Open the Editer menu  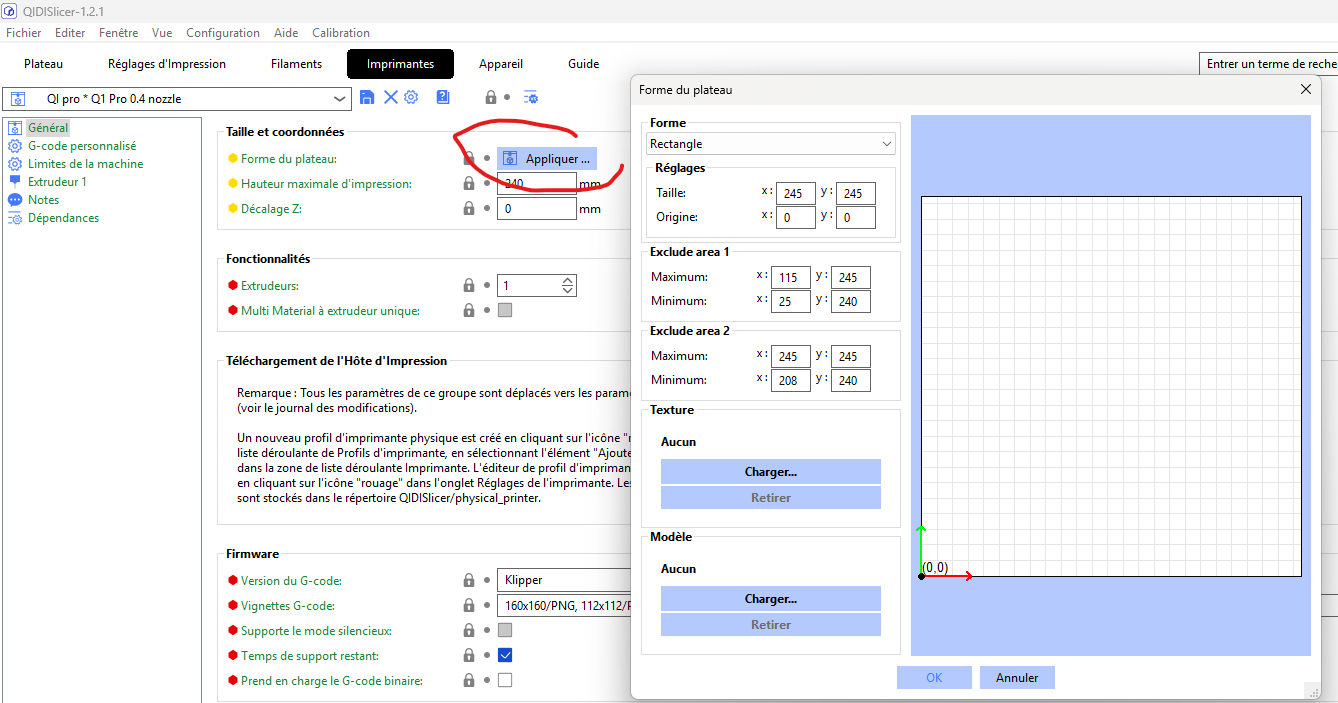pyautogui.click(x=70, y=33)
